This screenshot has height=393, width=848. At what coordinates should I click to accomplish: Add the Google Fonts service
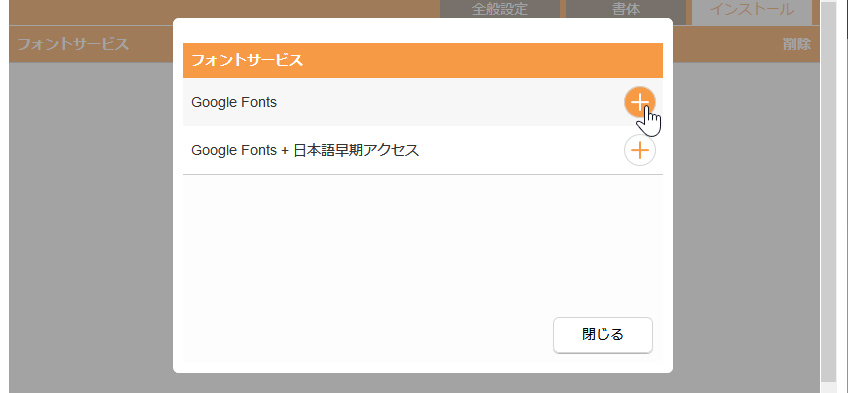point(640,102)
